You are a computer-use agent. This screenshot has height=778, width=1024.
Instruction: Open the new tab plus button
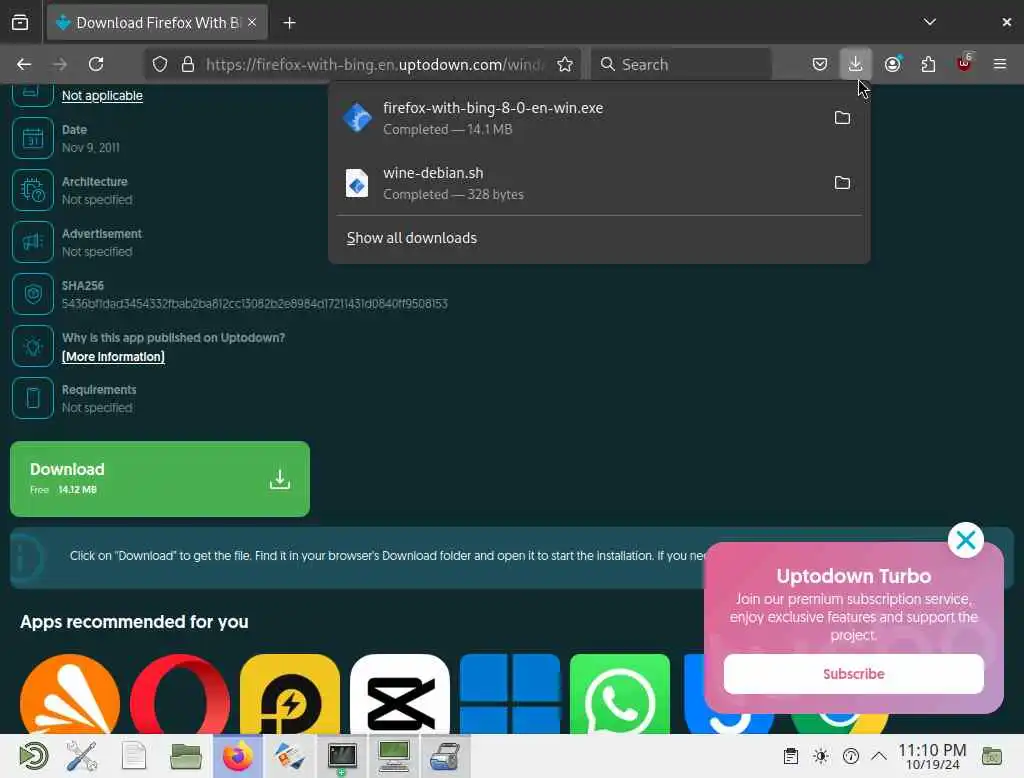click(289, 23)
